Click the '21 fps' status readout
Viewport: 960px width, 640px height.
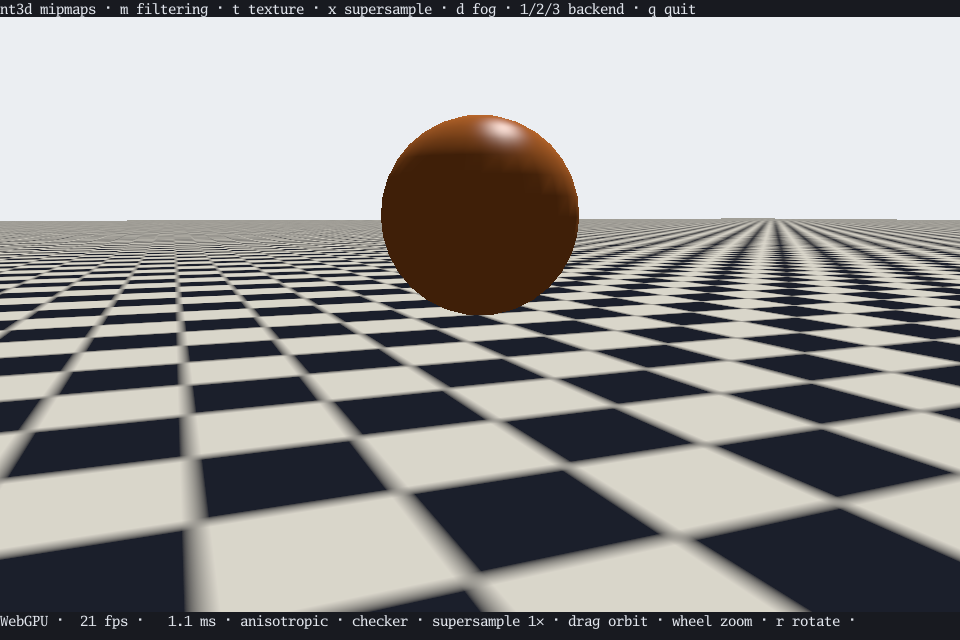click(104, 621)
